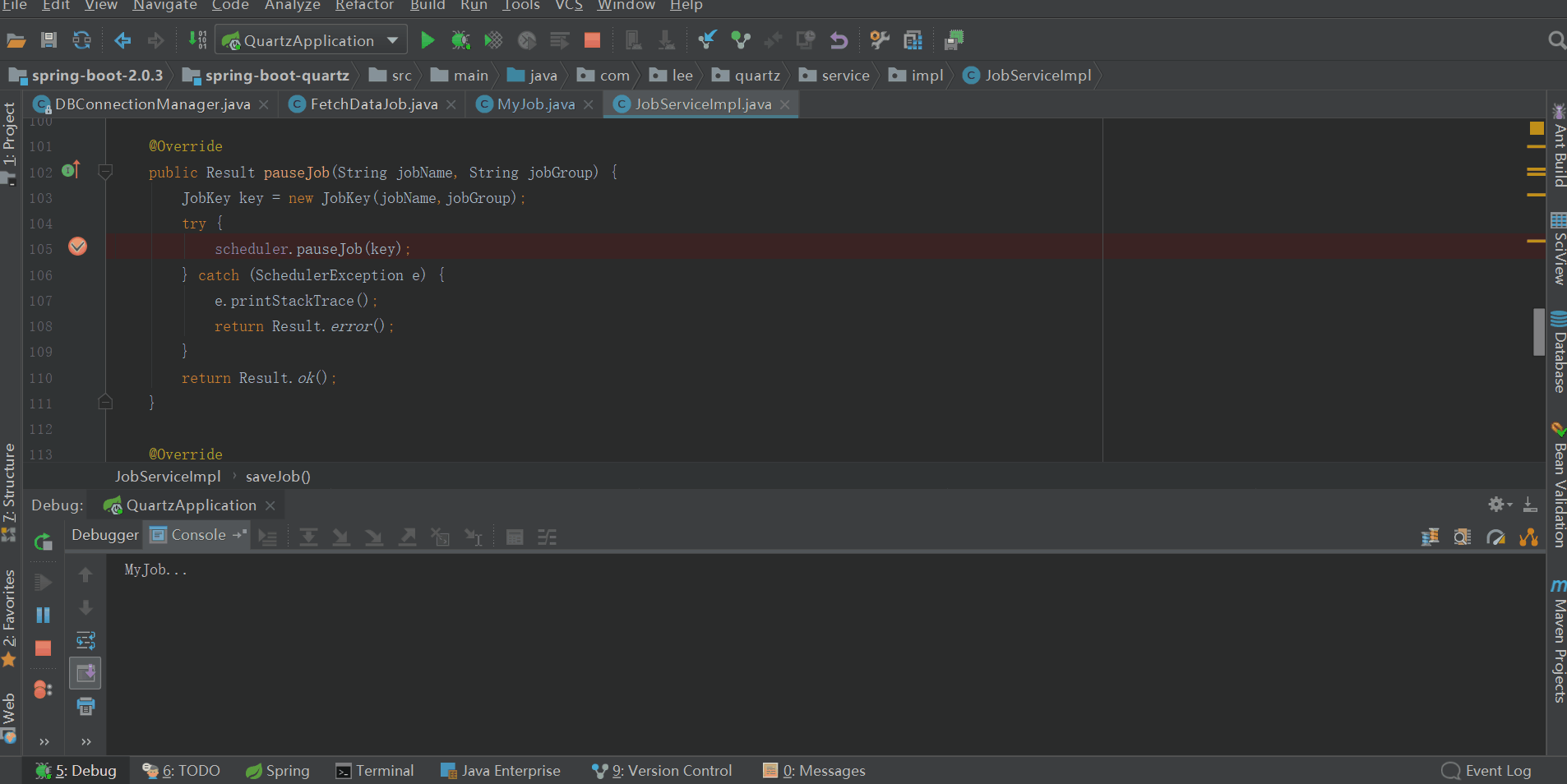Toggle the breakpoint on line 105
This screenshot has width=1567, height=784.
78,247
